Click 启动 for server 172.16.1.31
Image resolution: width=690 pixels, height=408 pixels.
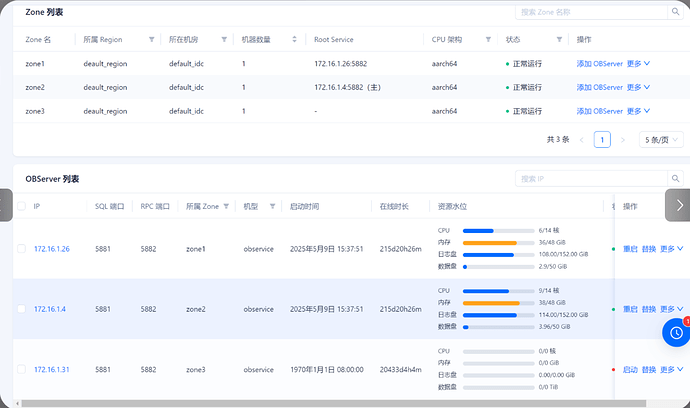point(630,369)
